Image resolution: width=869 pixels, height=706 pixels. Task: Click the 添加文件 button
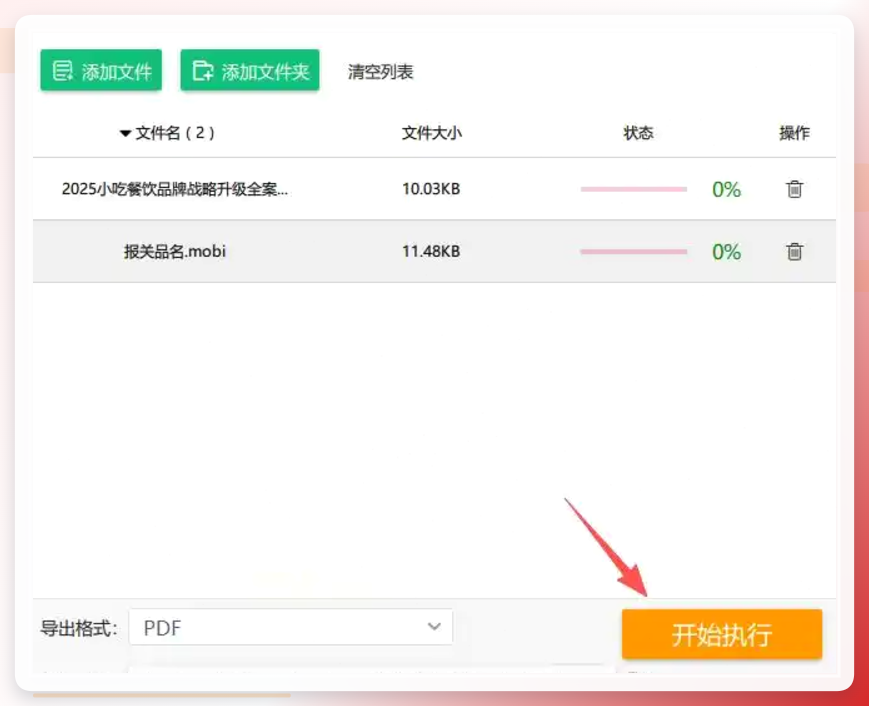[101, 70]
